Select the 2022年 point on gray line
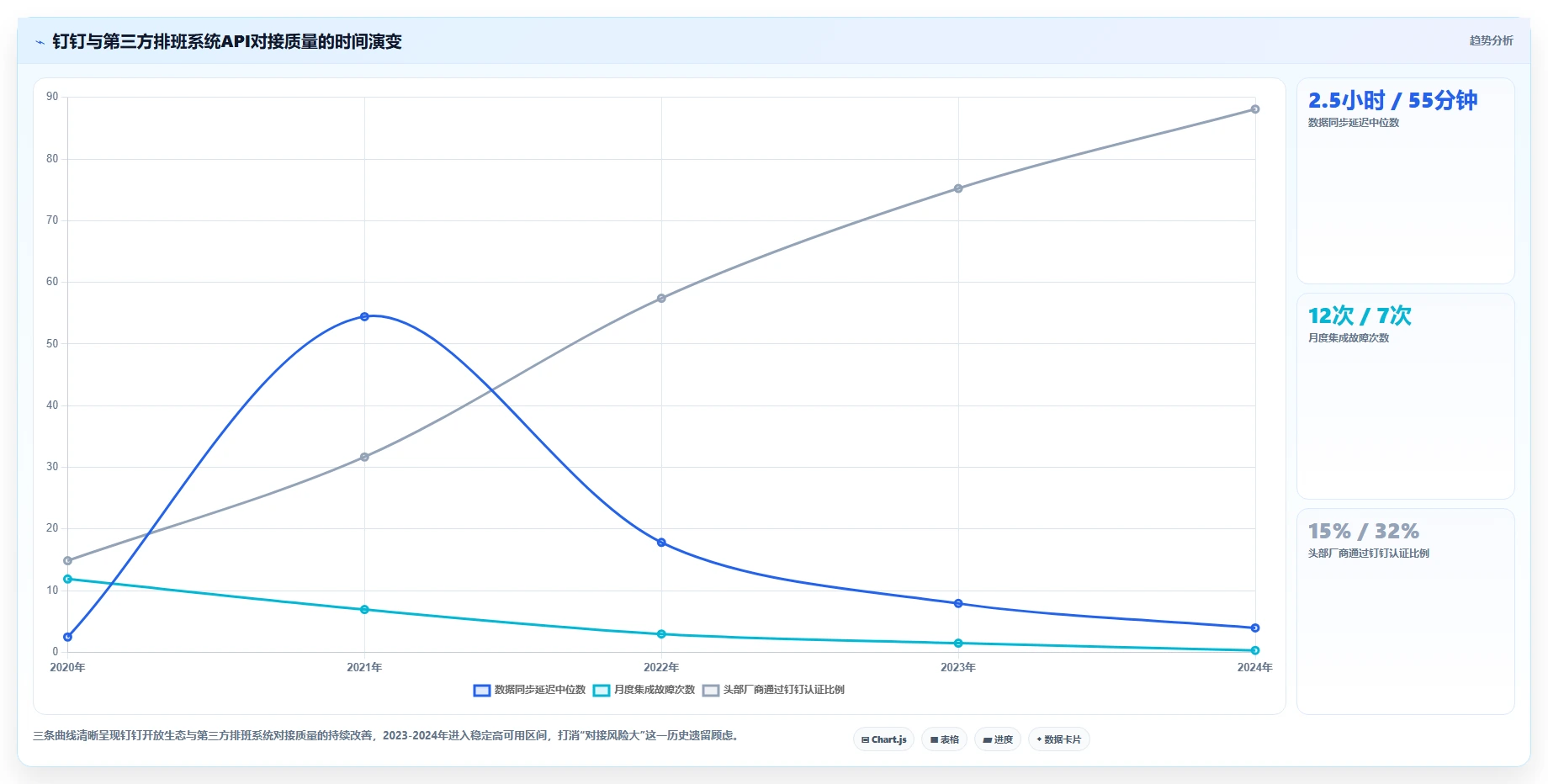The height and width of the screenshot is (784, 1548). (661, 299)
